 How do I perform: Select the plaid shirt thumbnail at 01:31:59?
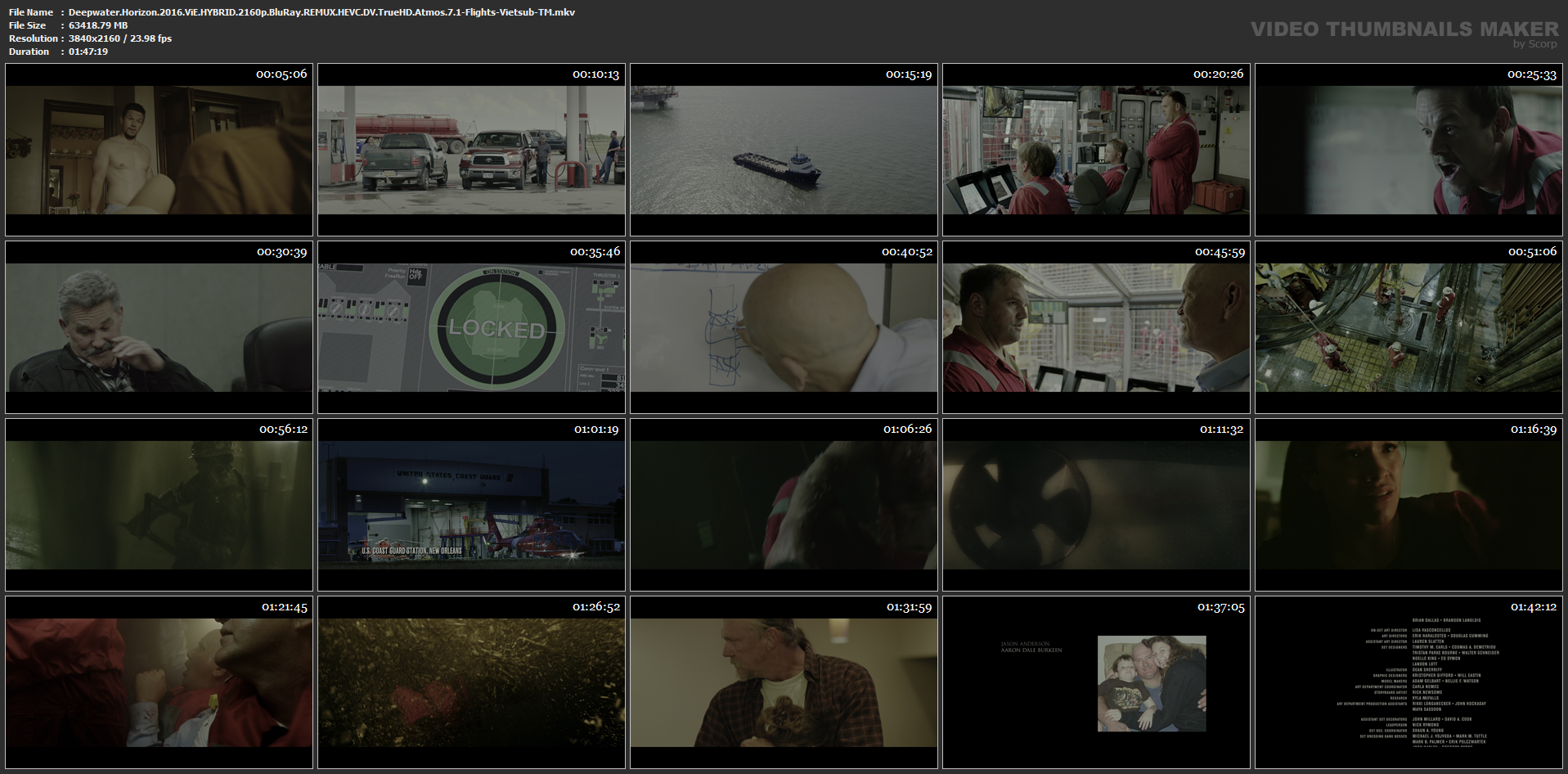(x=784, y=682)
